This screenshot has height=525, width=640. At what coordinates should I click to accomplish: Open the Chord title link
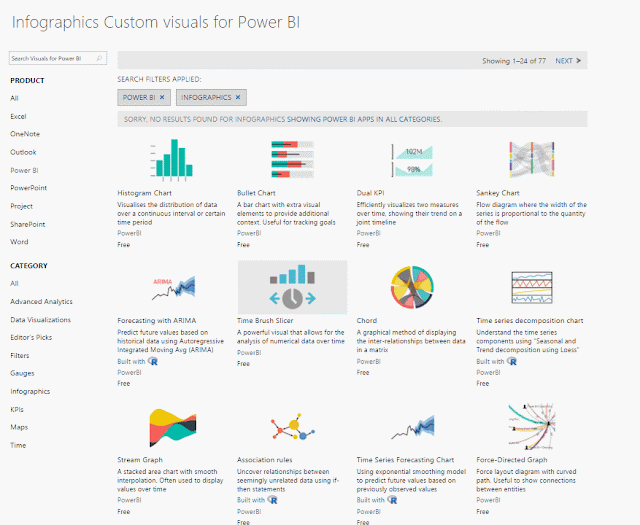pos(367,320)
